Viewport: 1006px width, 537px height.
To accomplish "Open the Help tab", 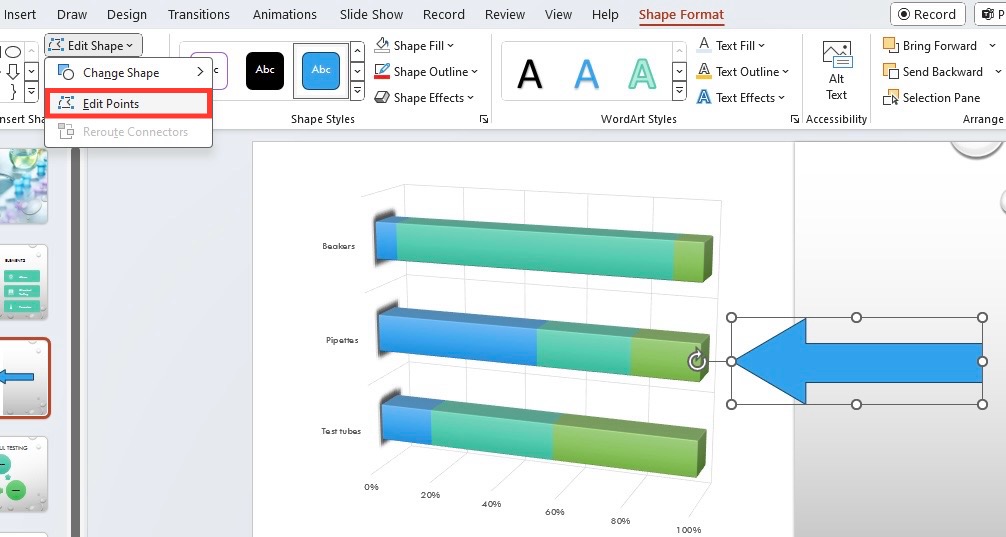I will click(x=605, y=14).
